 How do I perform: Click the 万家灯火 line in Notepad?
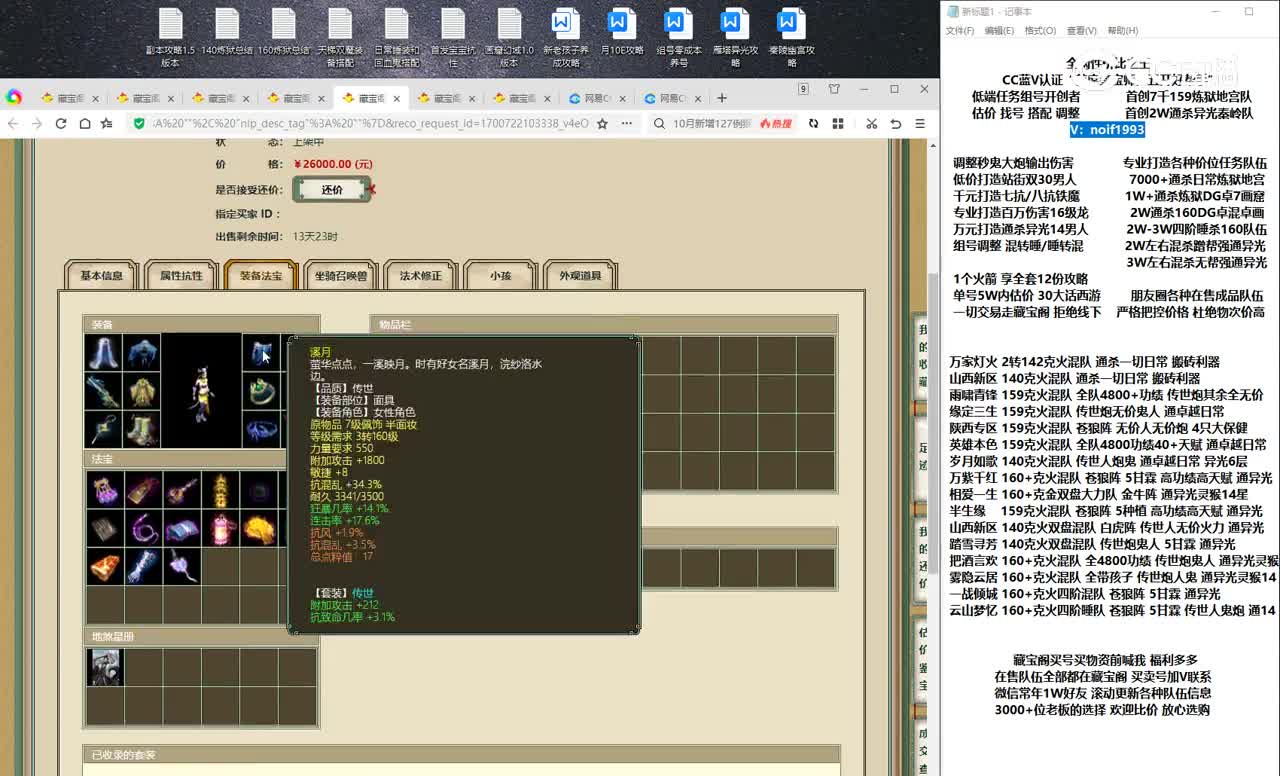(x=1084, y=362)
